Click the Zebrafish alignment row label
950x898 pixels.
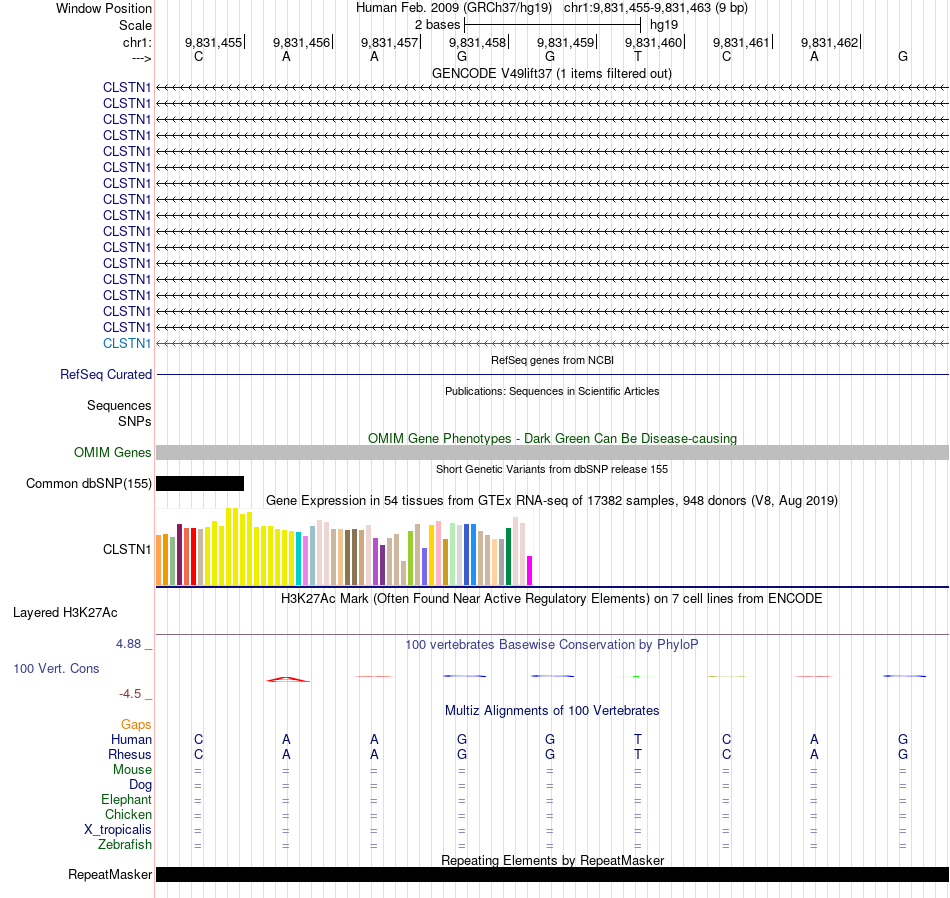click(125, 844)
